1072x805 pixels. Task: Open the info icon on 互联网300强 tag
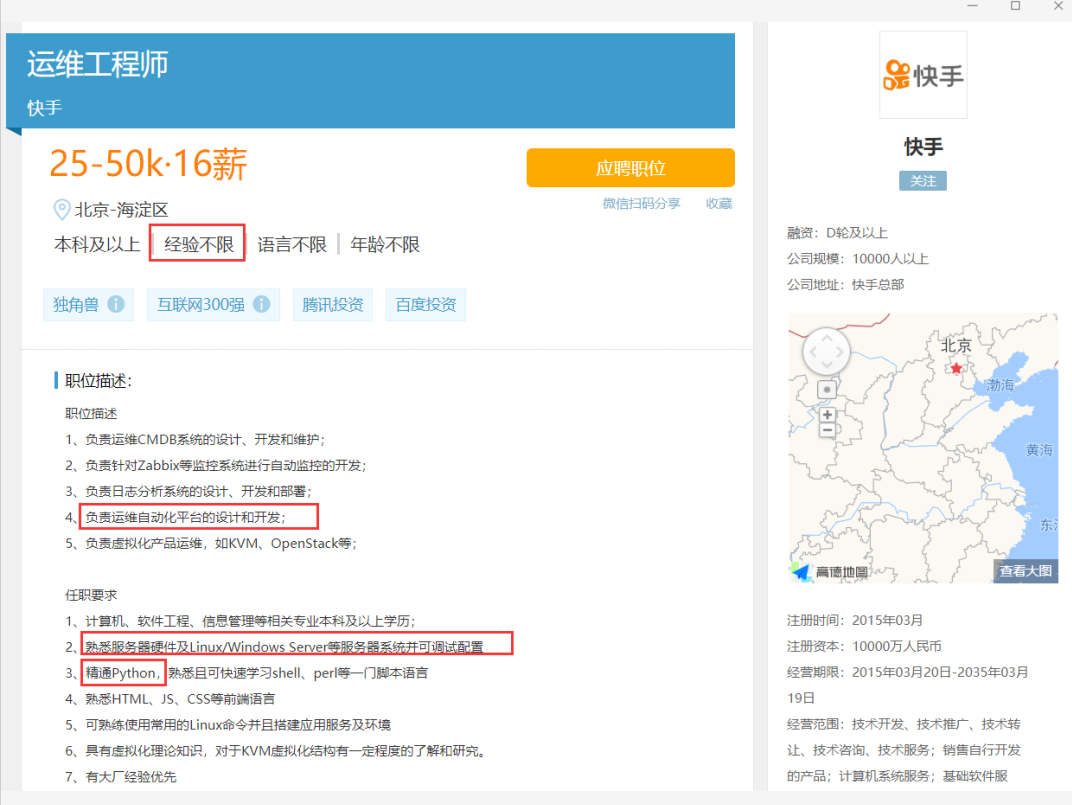click(x=262, y=304)
